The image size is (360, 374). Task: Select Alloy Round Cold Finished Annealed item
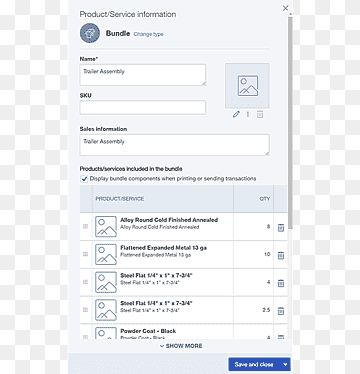(x=169, y=223)
